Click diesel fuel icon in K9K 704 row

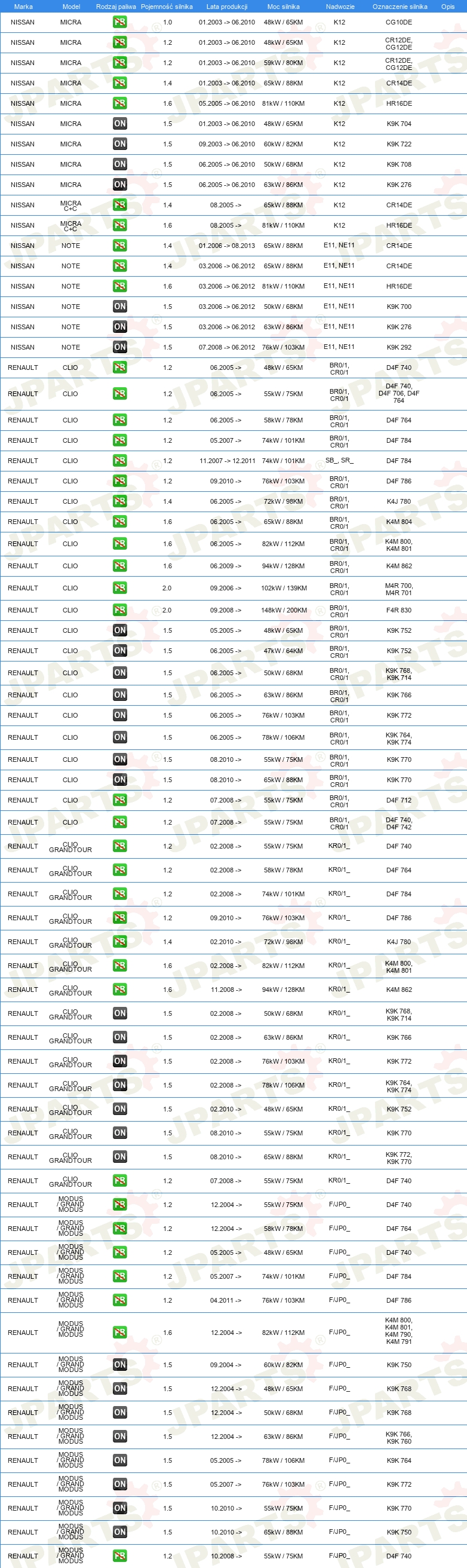click(120, 124)
